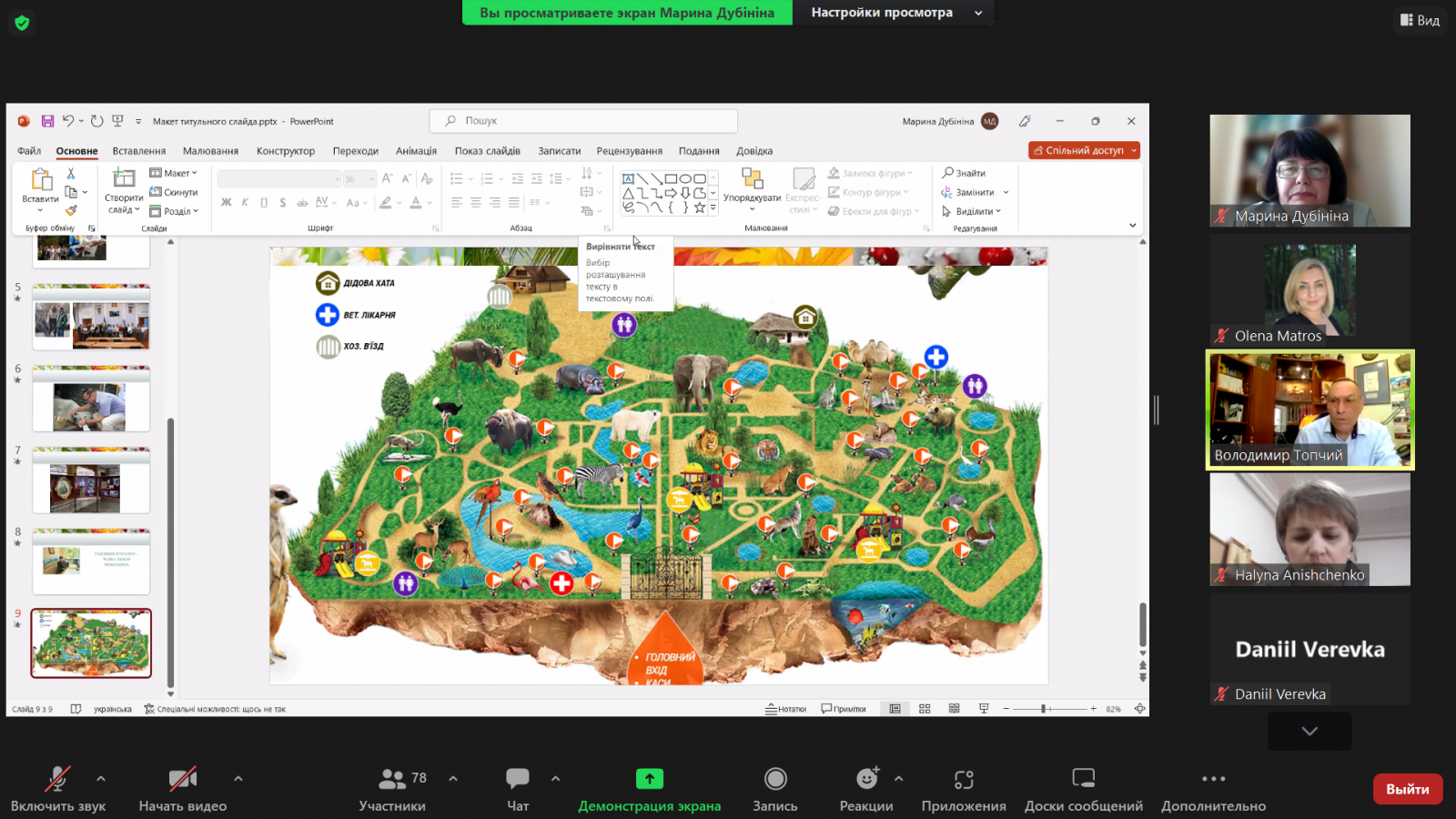
Task: Click the PowerPoint search (Пошук) field
Action: pyautogui.click(x=583, y=121)
